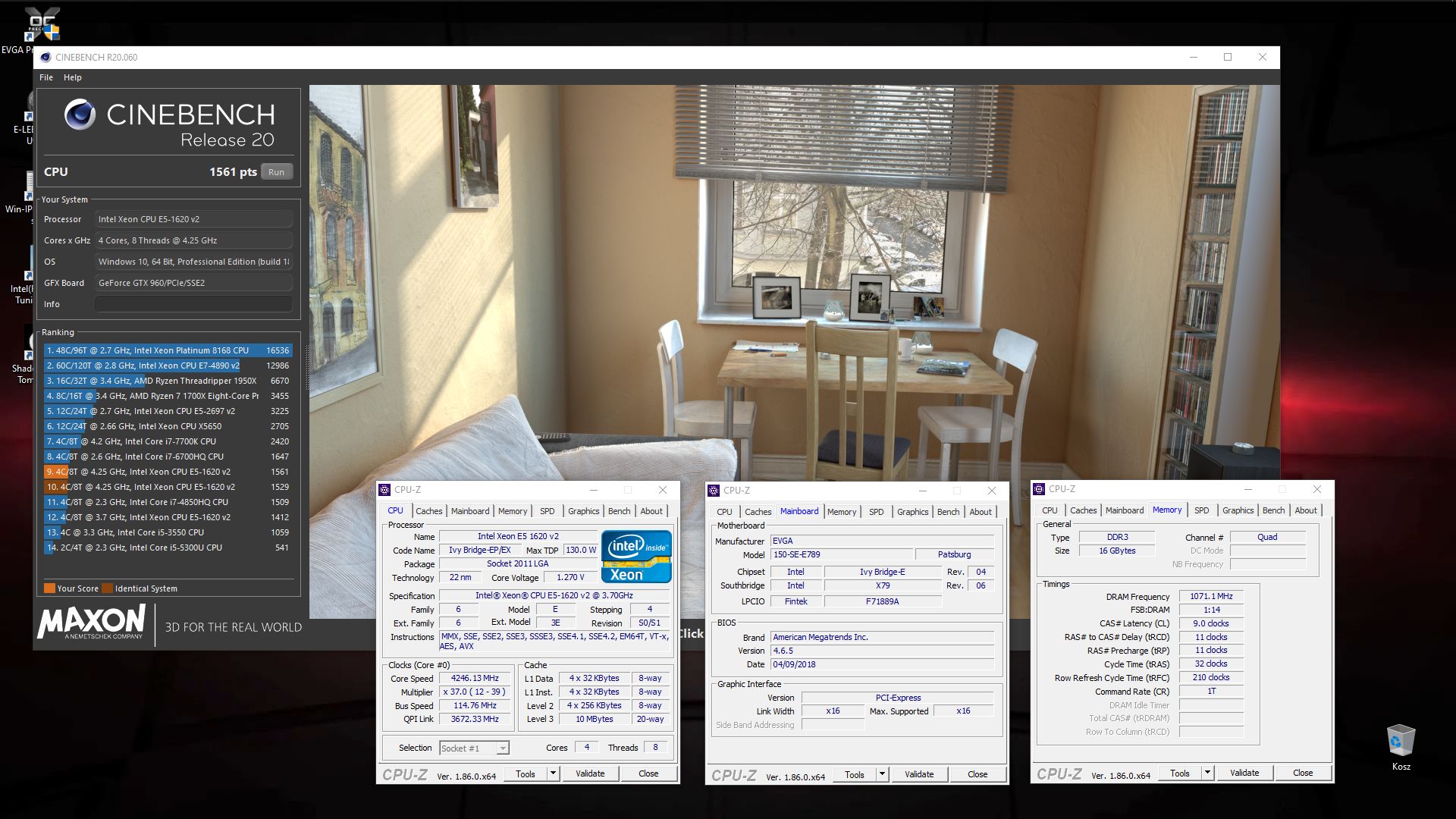Select highlighted ranking row scoring 1561
The width and height of the screenshot is (1456, 819).
[168, 472]
